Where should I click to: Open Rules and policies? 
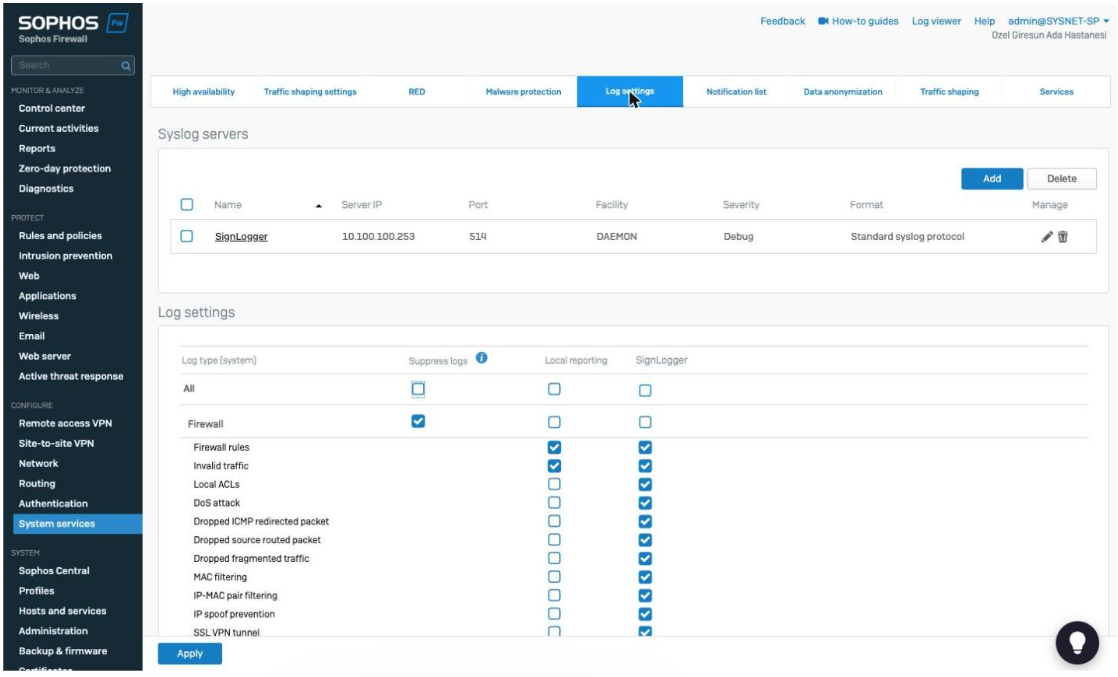click(x=60, y=235)
